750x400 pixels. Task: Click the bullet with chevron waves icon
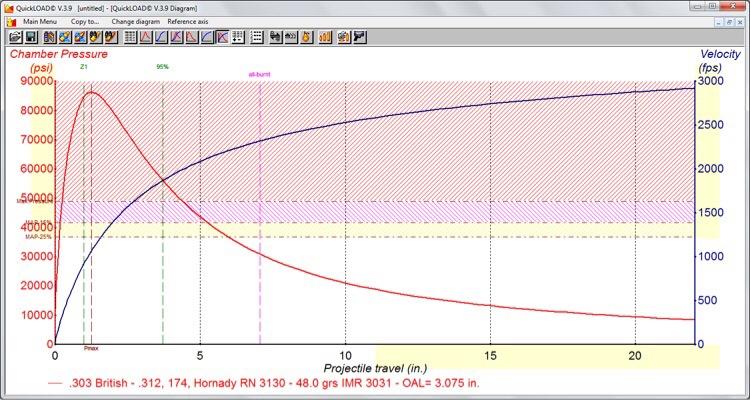pos(291,37)
